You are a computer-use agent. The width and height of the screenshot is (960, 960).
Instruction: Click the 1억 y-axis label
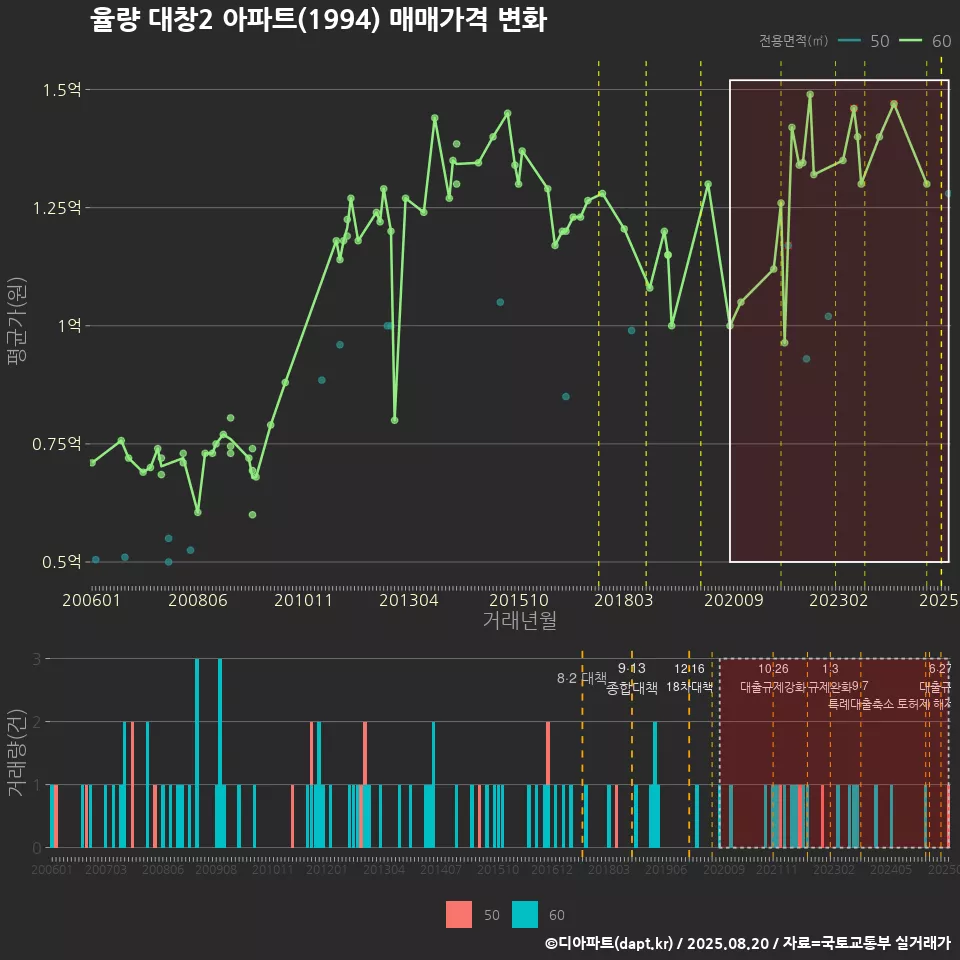click(69, 325)
